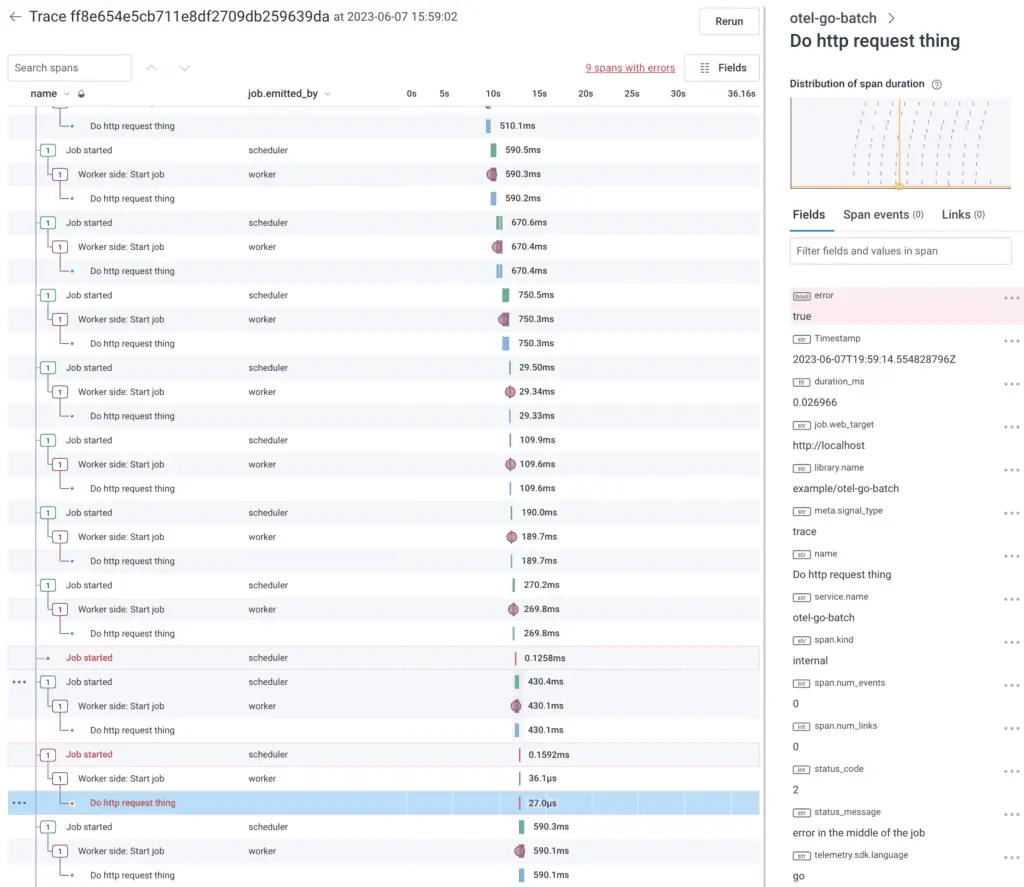The image size is (1024, 887).
Task: Open the three-dot menu for the error field
Action: tap(1011, 298)
